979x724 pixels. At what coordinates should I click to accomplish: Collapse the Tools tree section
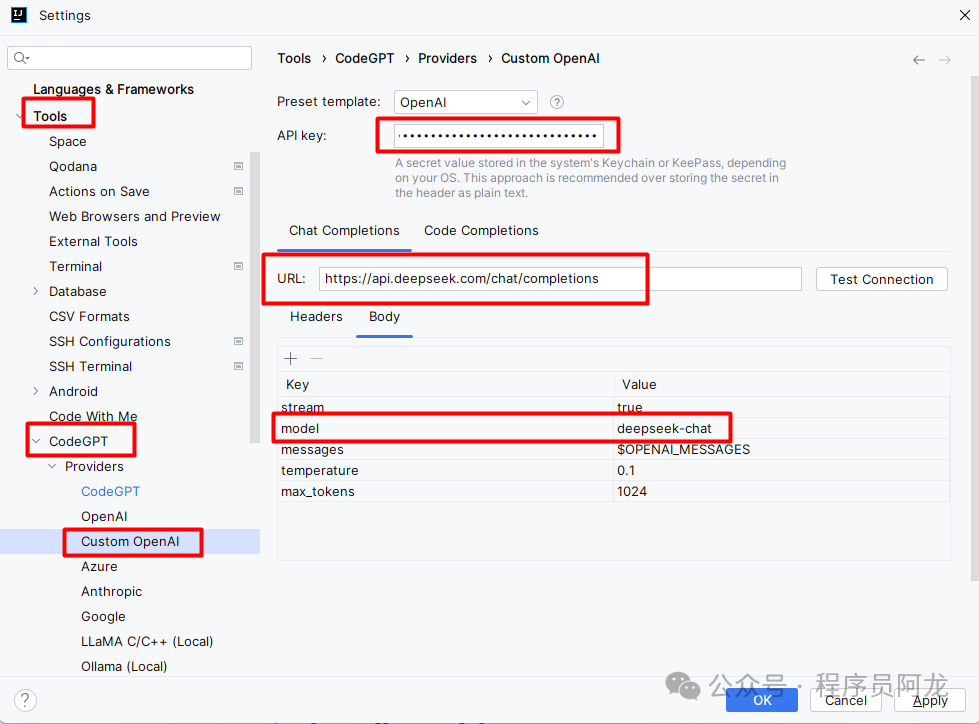(x=19, y=116)
